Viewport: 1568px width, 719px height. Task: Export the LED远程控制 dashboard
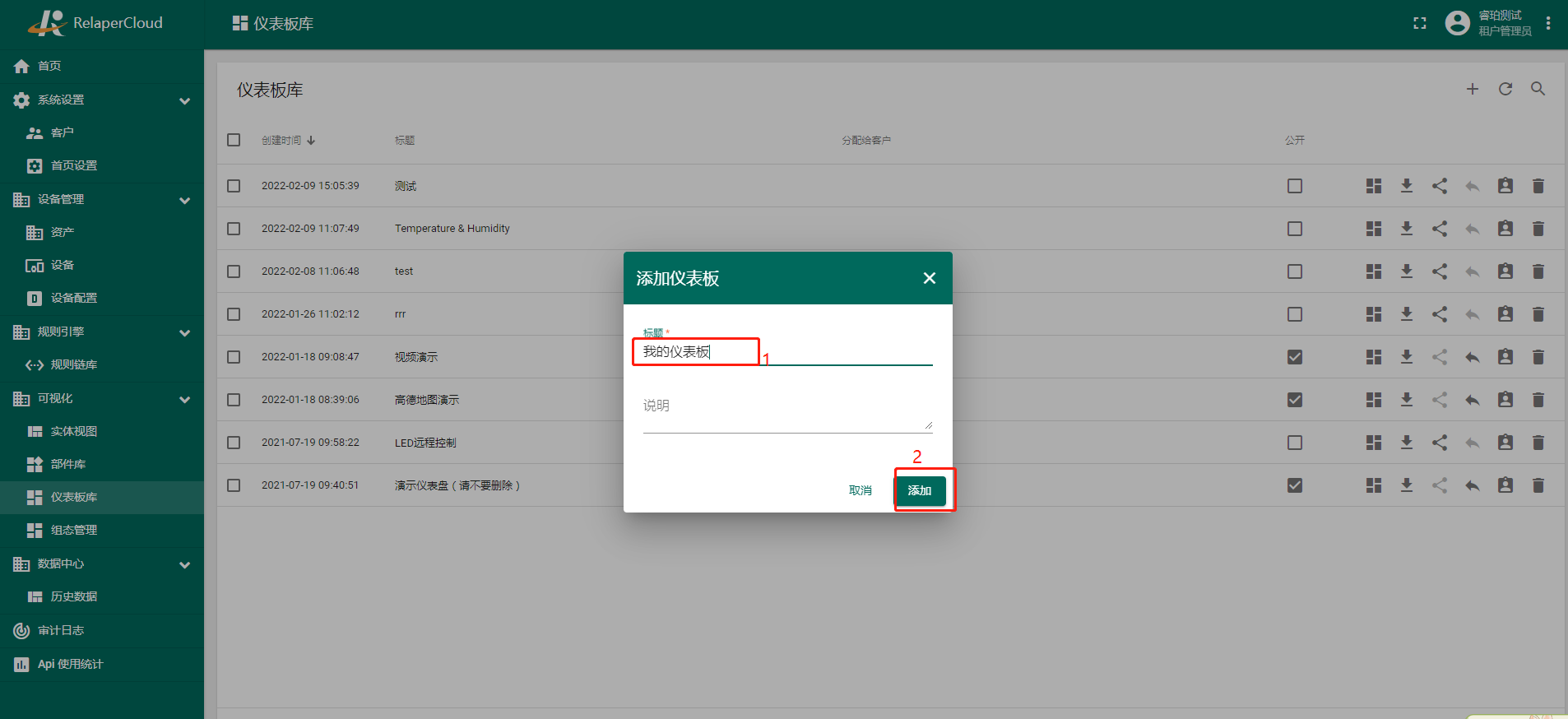point(1407,443)
